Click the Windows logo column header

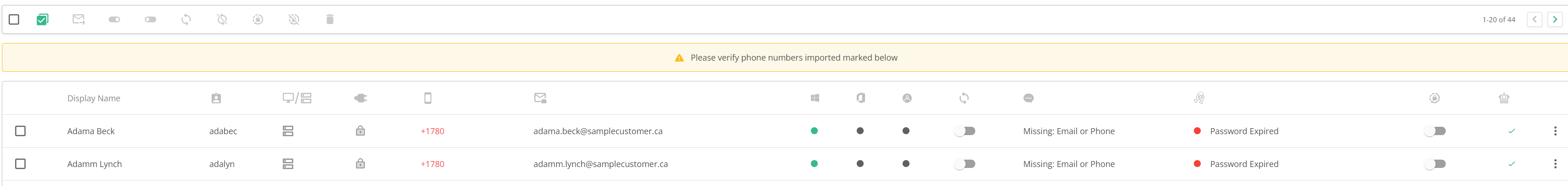click(x=815, y=98)
